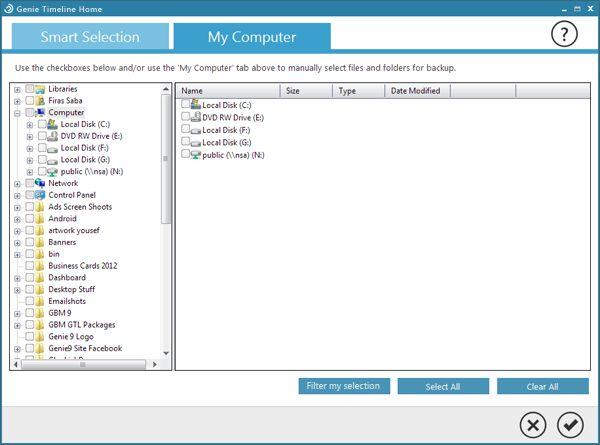Sort by the Size column header
600x445 pixels.
(x=307, y=91)
